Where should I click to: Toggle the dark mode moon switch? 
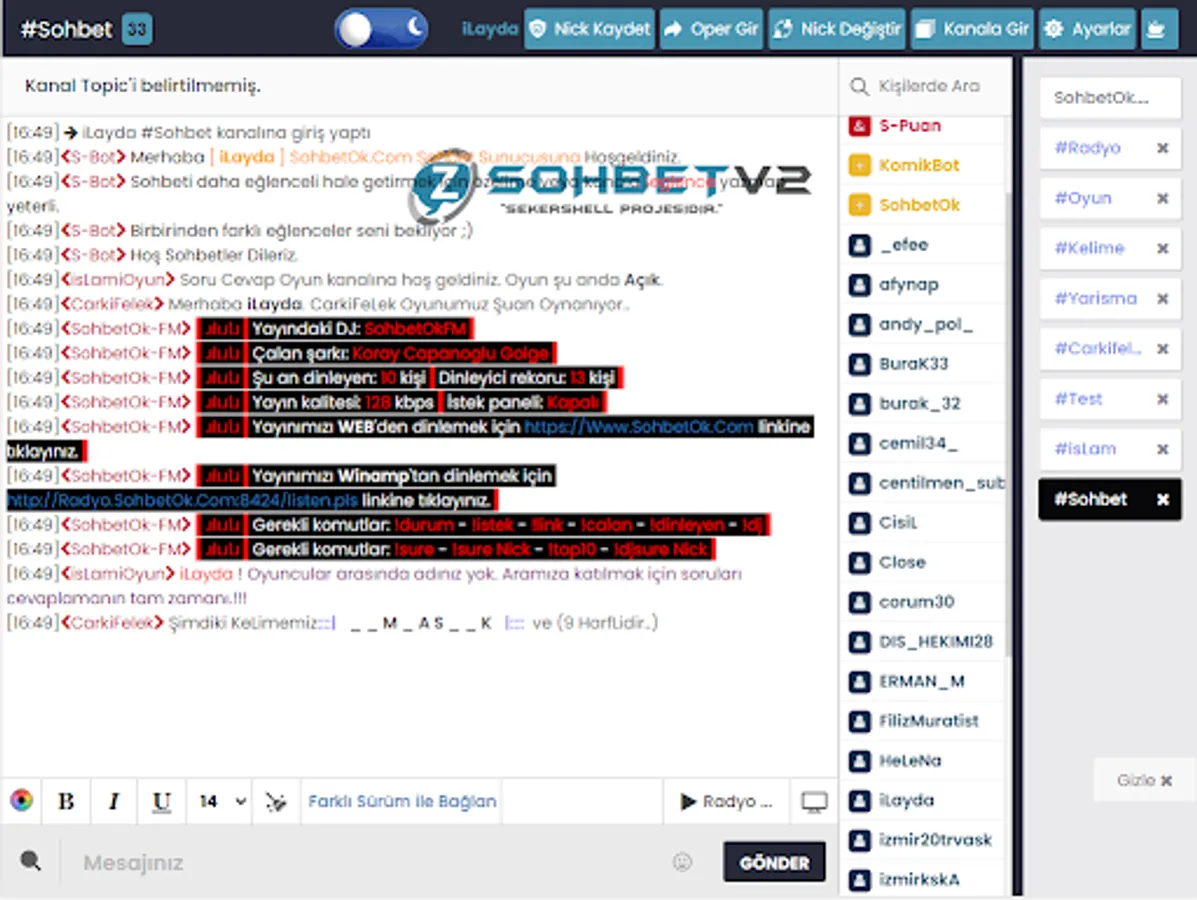click(x=381, y=29)
